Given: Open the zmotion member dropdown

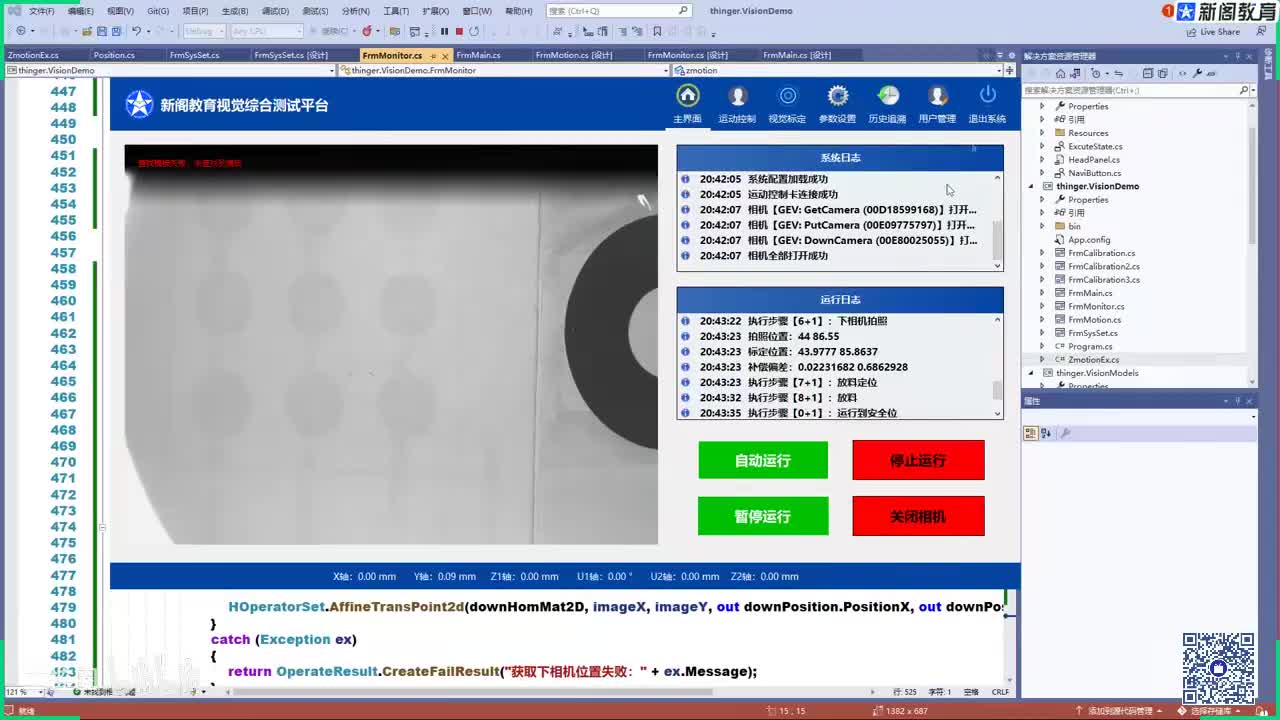Looking at the screenshot, I should 997,71.
